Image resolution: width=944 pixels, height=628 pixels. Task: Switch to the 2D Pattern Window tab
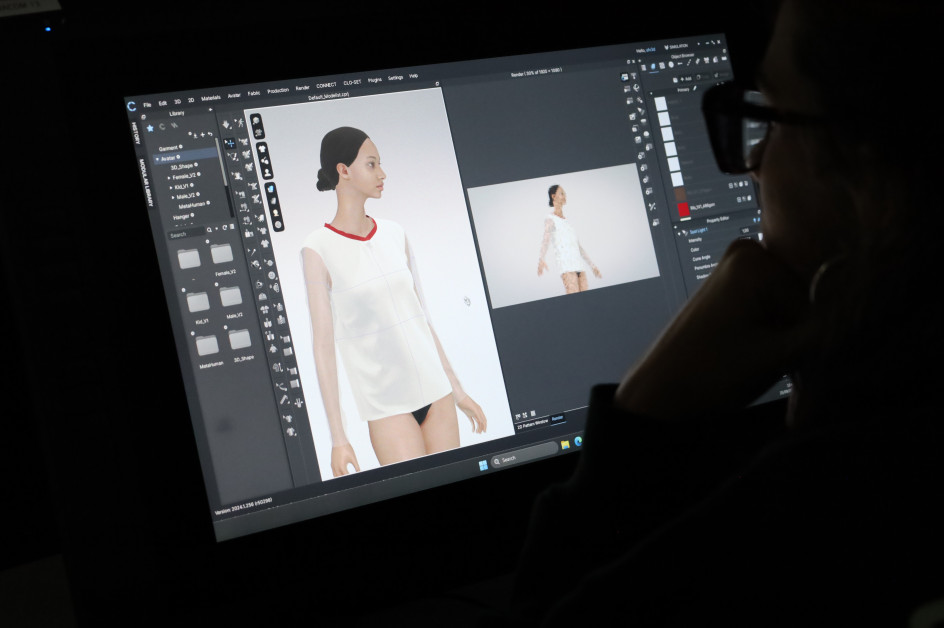tap(531, 426)
